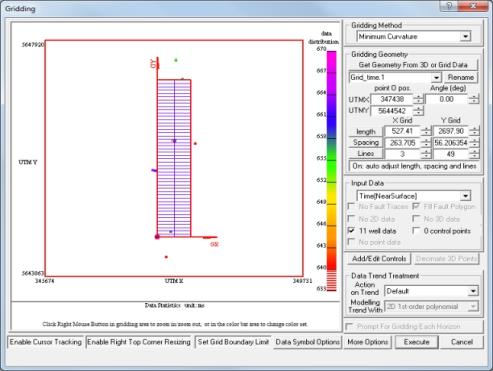Expand the Grid_time.1 geometry name dropdown
Image resolution: width=493 pixels, height=371 pixels.
(x=436, y=78)
